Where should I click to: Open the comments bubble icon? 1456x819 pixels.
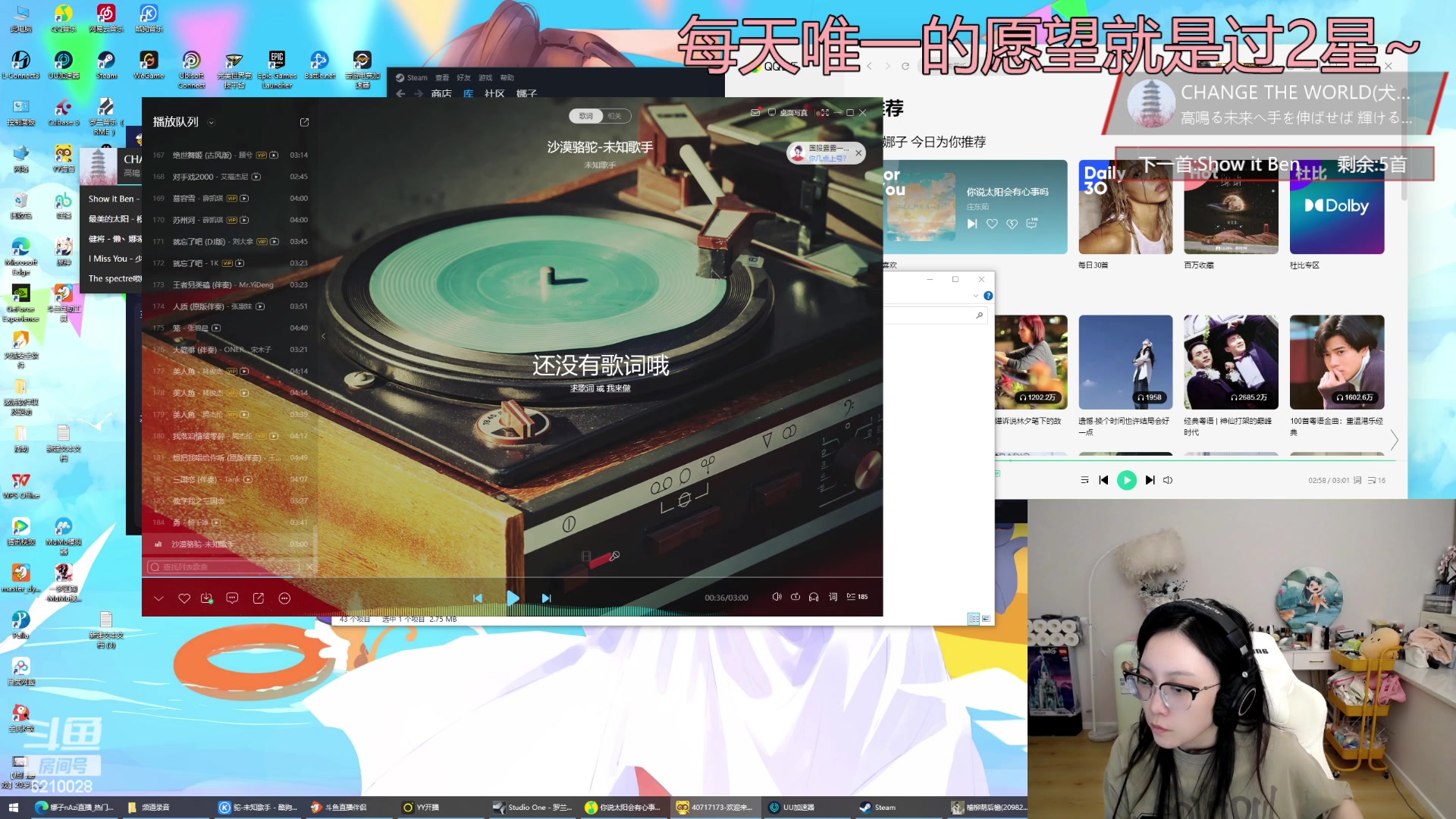point(232,598)
